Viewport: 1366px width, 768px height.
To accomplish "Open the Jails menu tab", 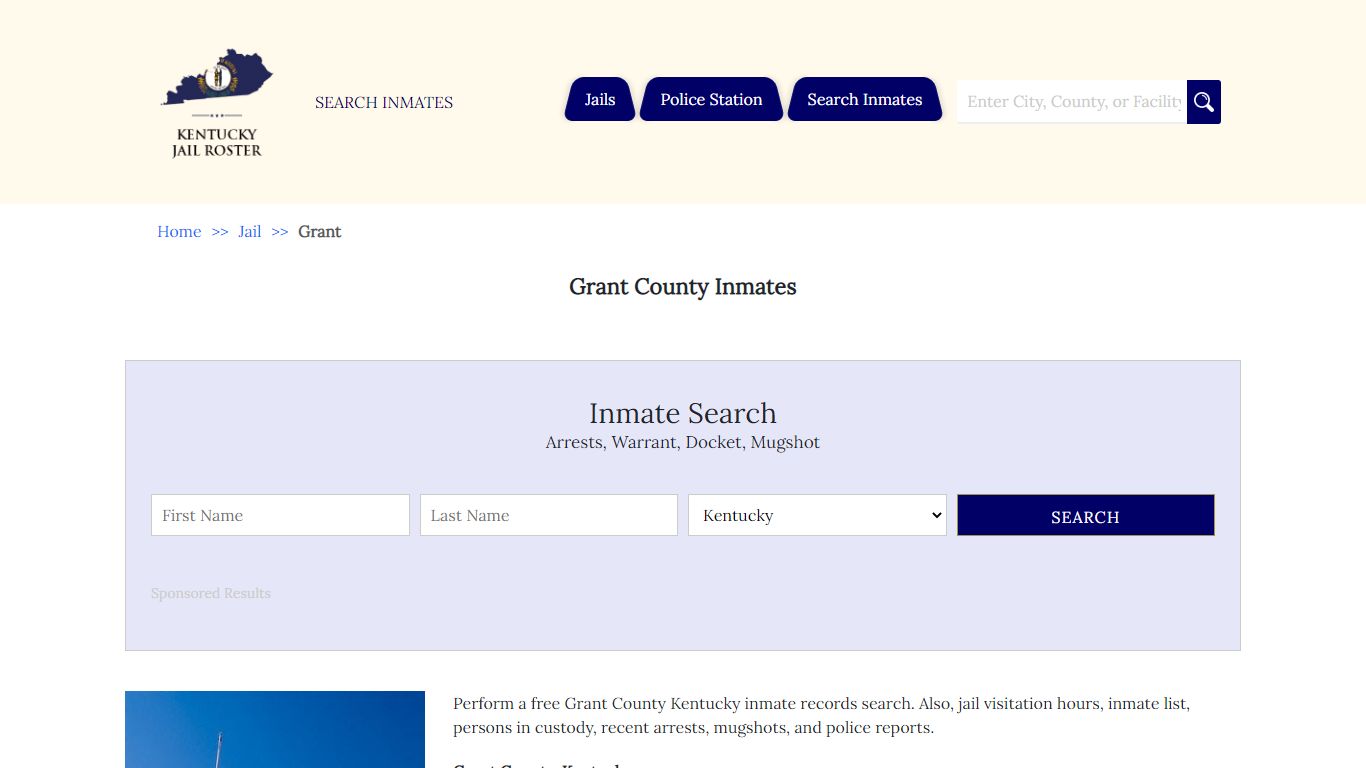I will pos(600,99).
